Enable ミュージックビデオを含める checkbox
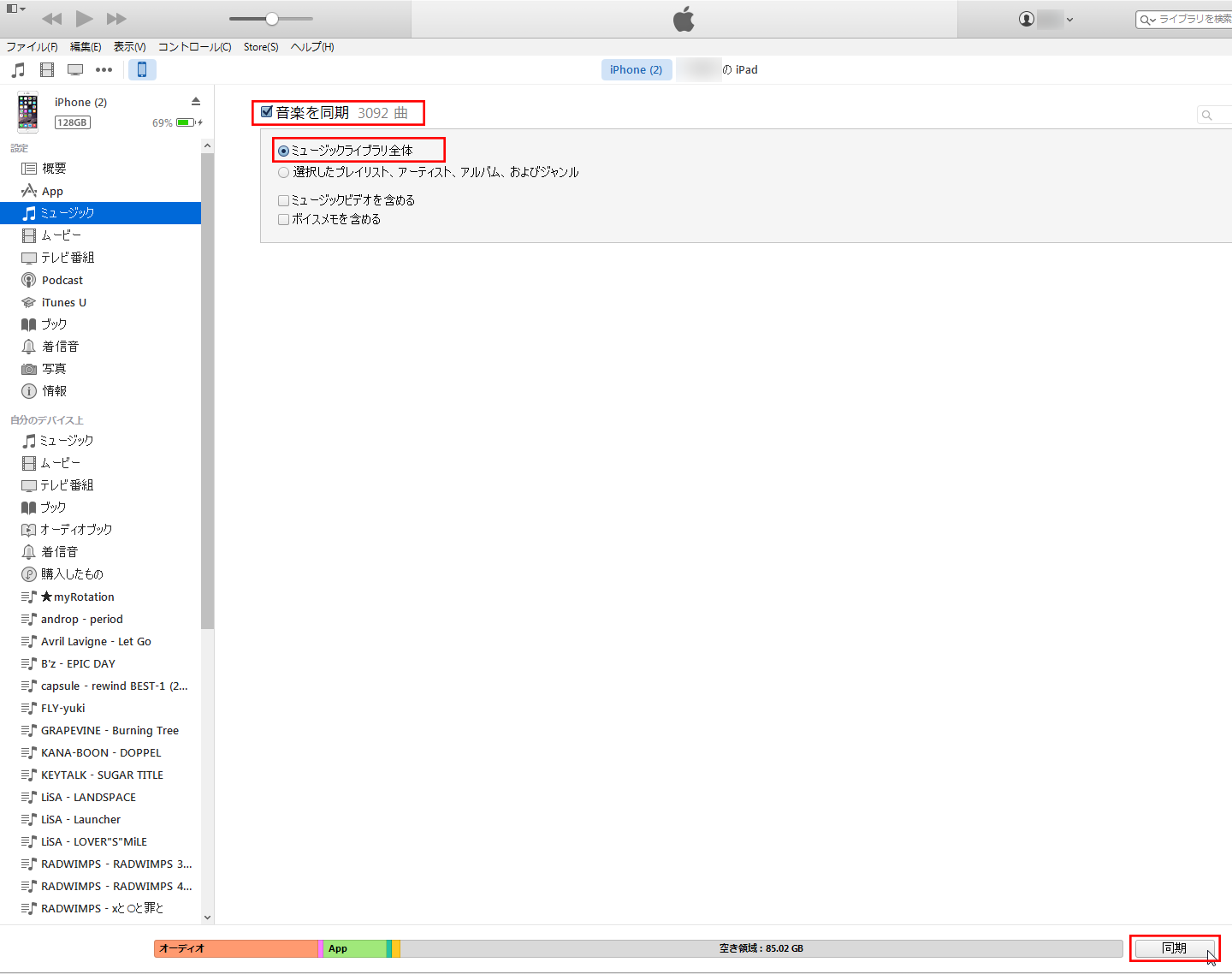Viewport: 1232px width, 974px height. pyautogui.click(x=283, y=200)
